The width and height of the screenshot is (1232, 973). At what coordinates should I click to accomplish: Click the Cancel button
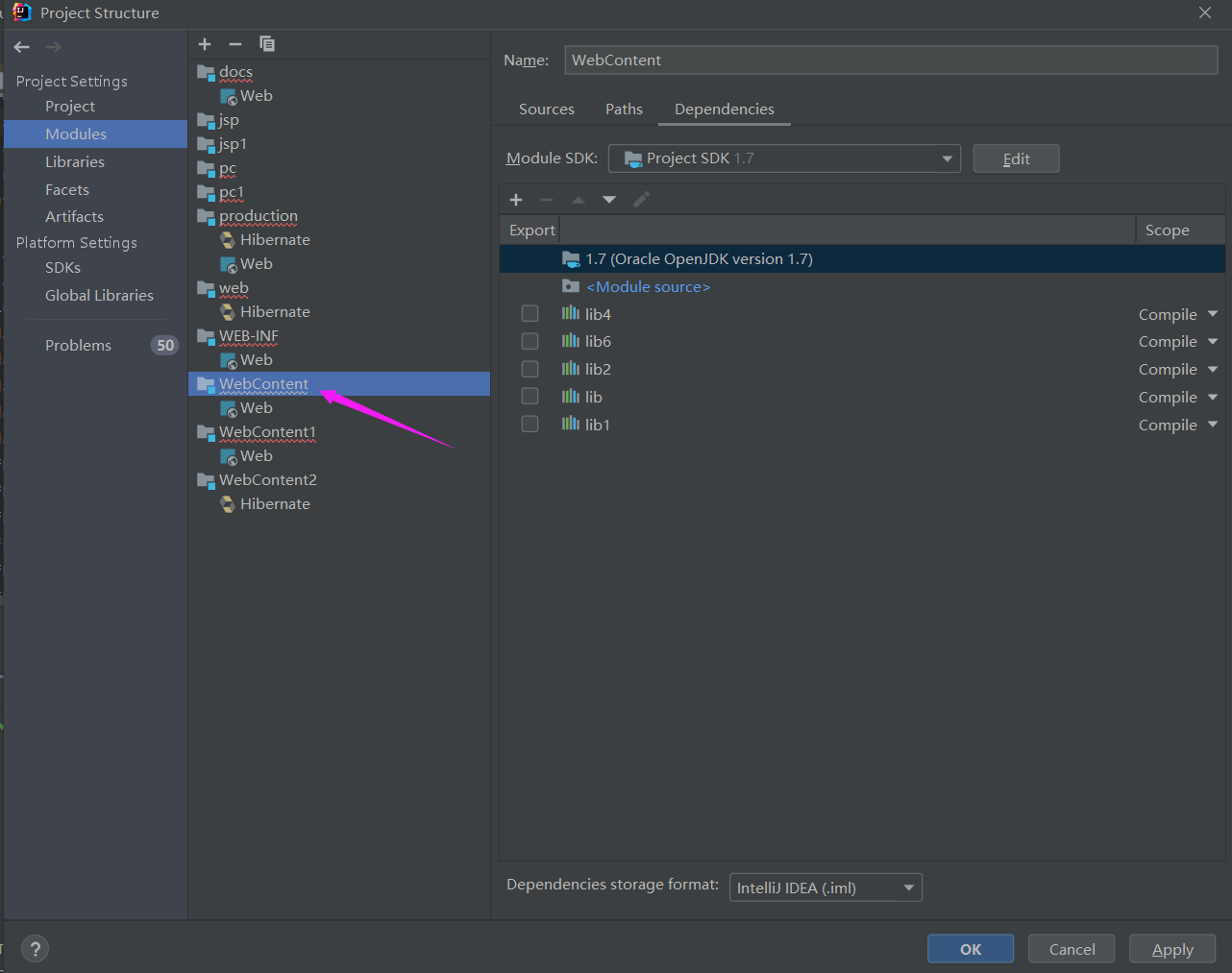click(1072, 949)
